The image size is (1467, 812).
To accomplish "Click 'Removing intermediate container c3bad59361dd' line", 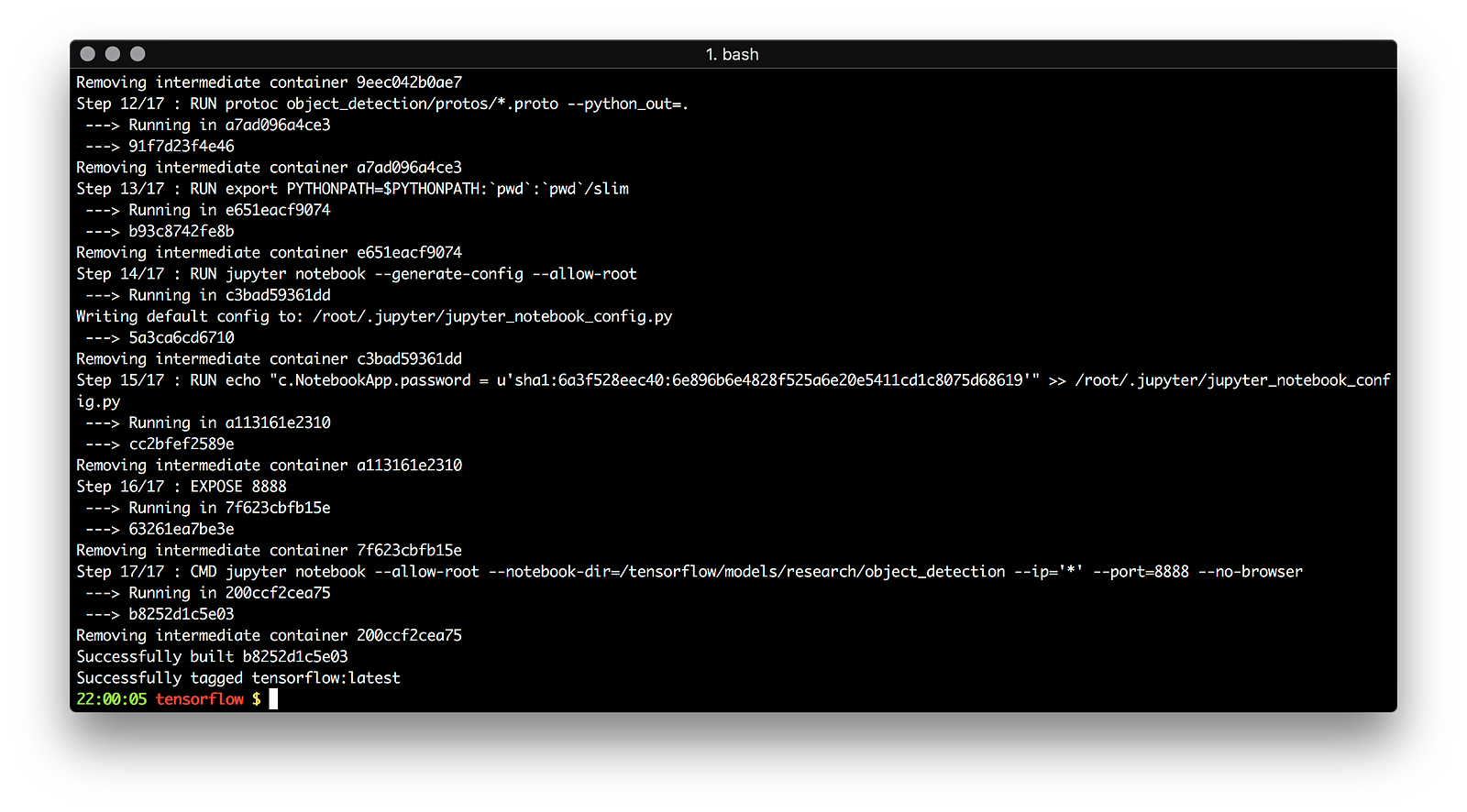I will pos(269,359).
